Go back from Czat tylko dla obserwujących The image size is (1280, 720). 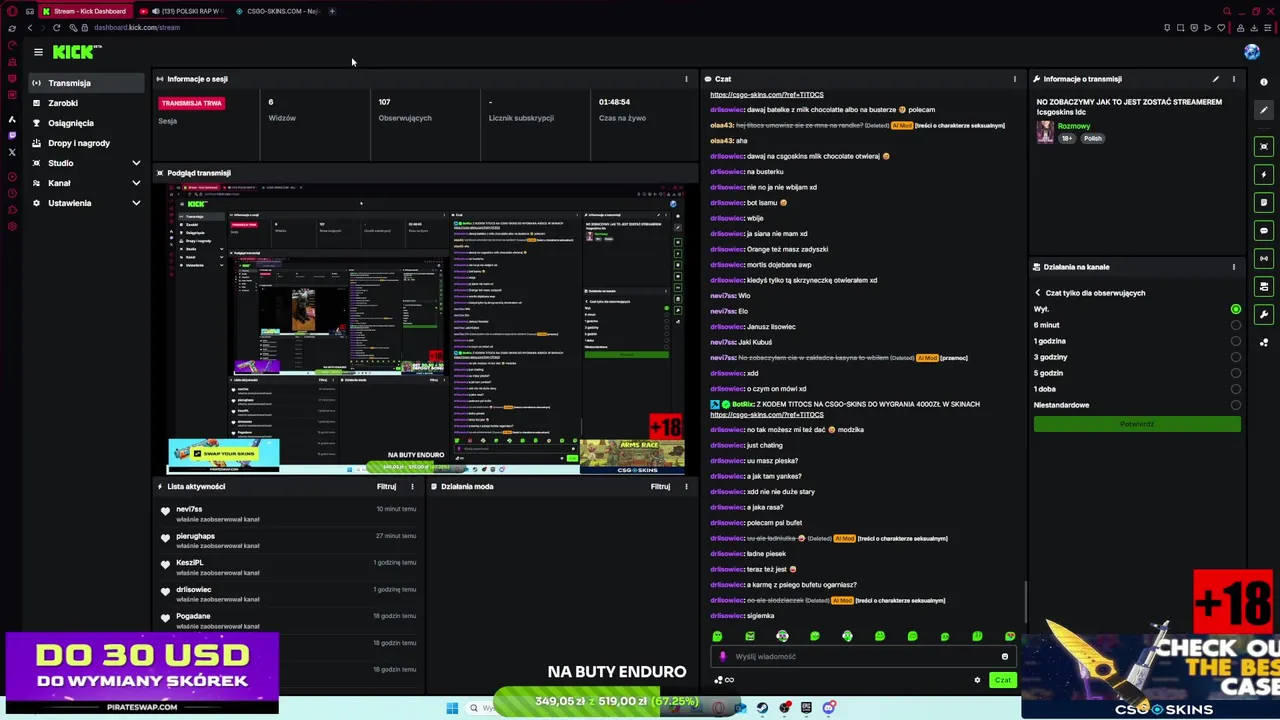(1038, 293)
